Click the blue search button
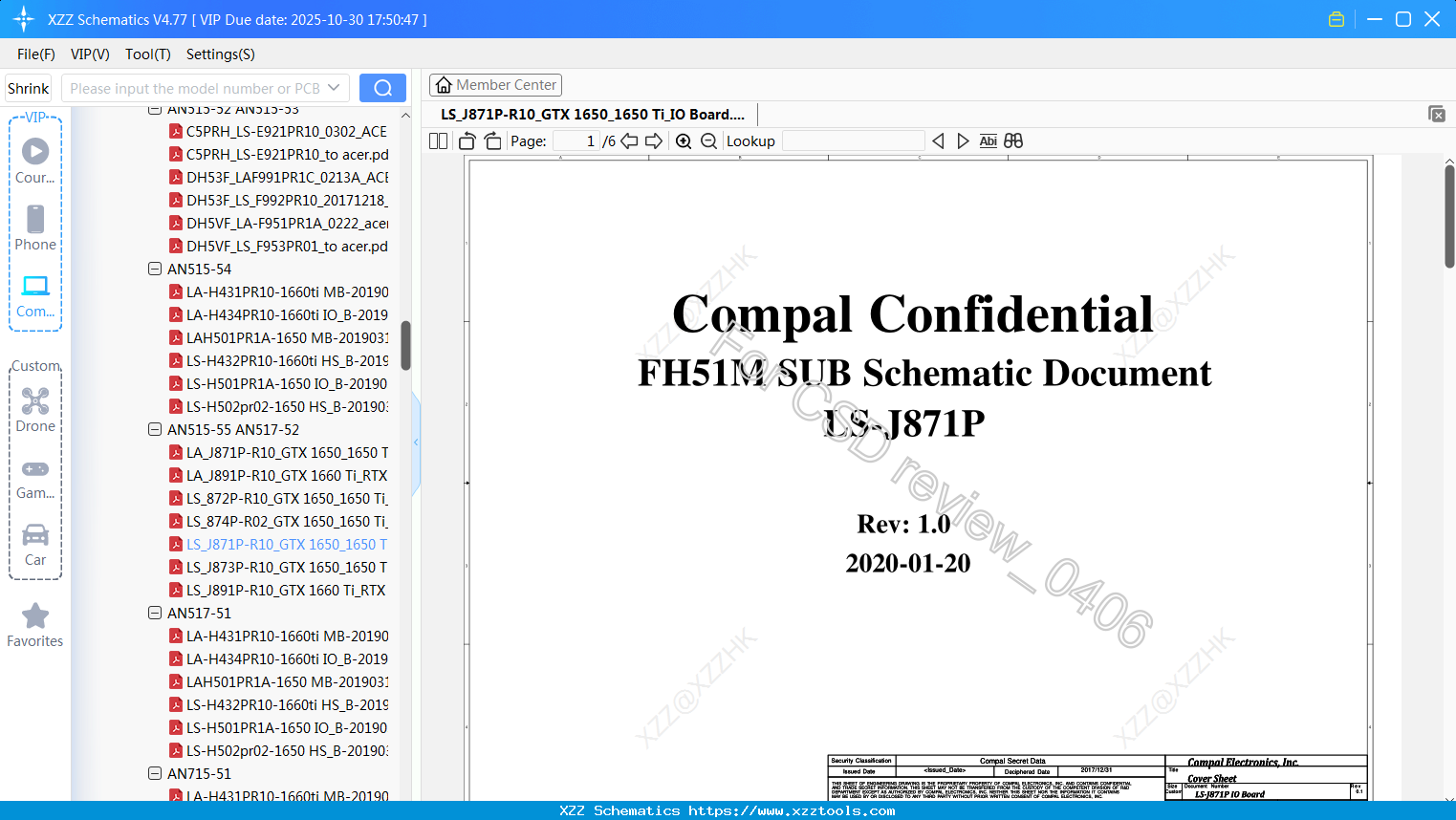The width and height of the screenshot is (1456, 820). pos(382,88)
